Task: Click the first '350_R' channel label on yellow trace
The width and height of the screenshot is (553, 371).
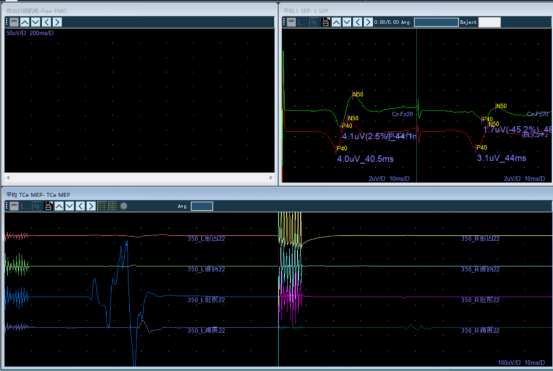Action: 480,239
